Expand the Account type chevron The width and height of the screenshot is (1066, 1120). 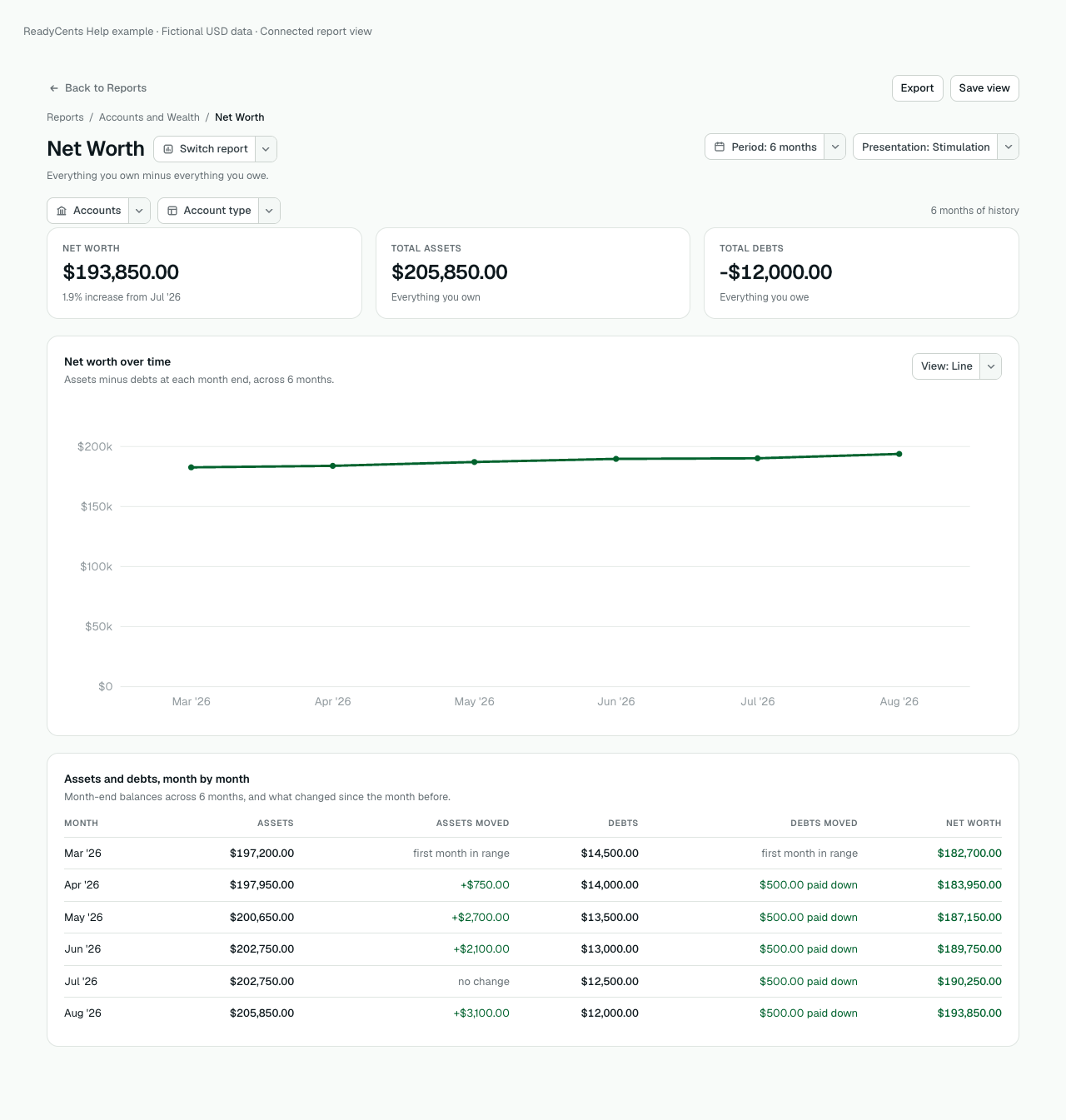point(269,211)
